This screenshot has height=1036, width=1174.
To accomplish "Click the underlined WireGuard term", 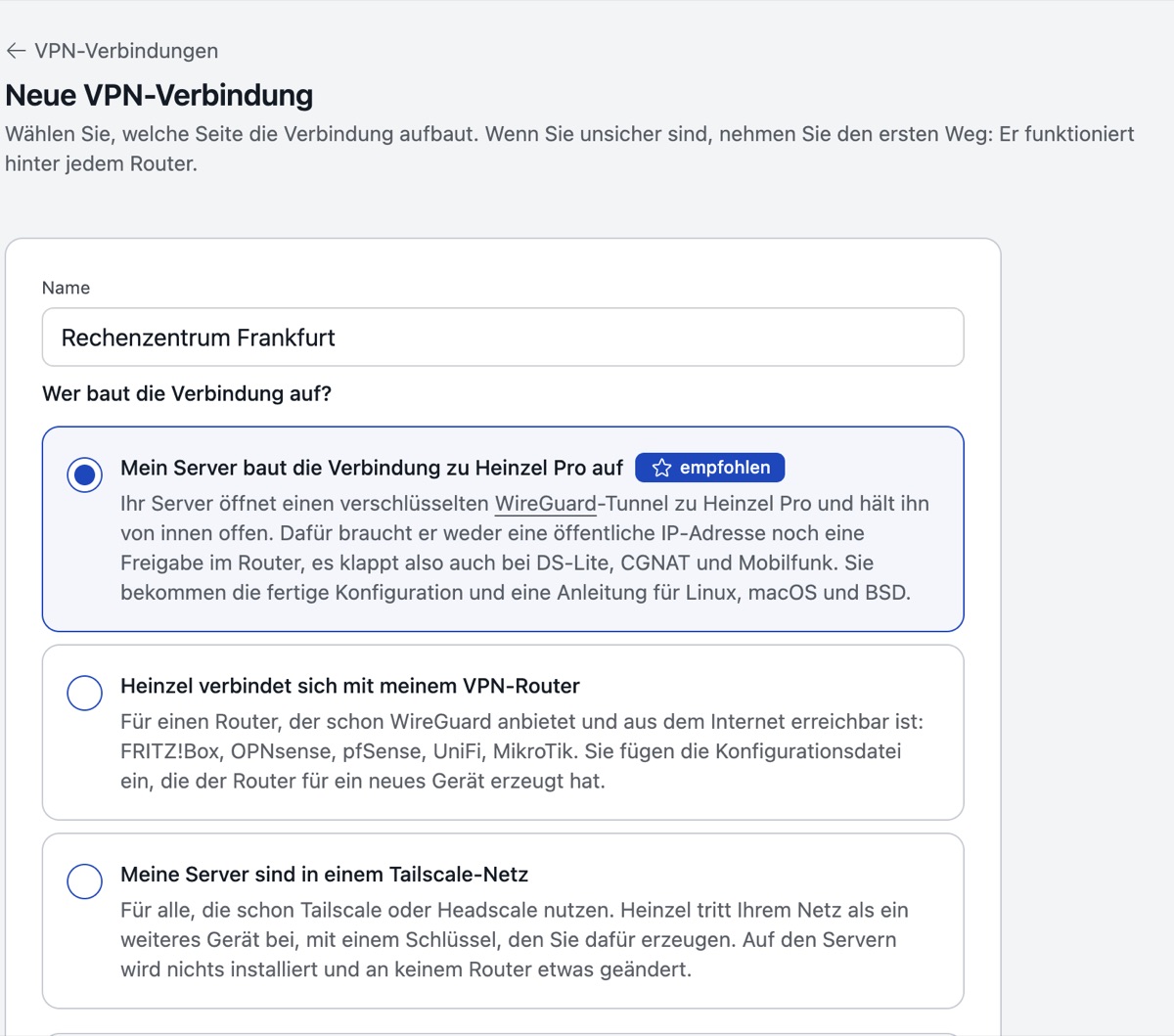I will click(545, 504).
